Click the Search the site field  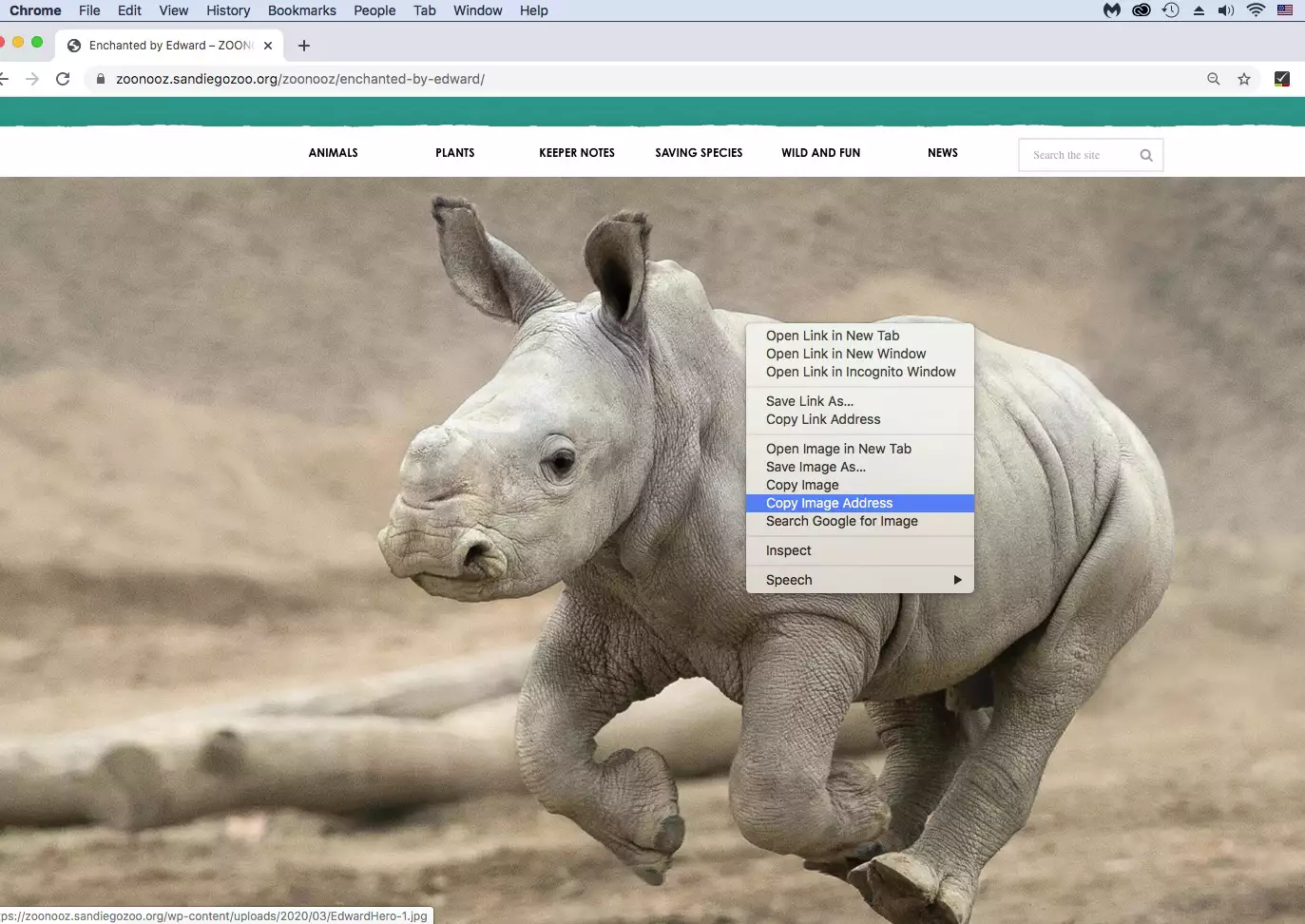point(1076,155)
